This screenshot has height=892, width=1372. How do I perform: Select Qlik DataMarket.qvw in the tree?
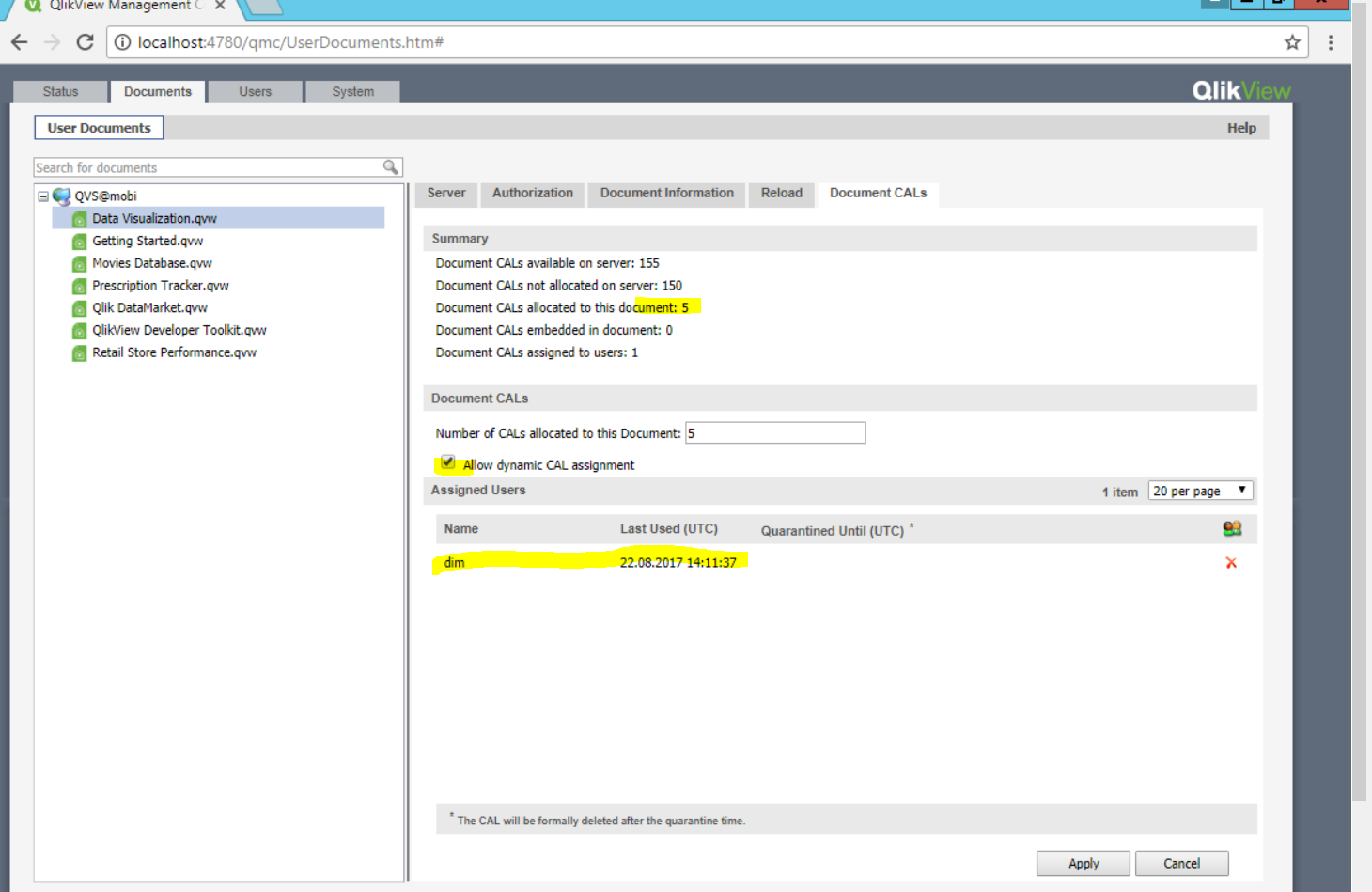149,307
